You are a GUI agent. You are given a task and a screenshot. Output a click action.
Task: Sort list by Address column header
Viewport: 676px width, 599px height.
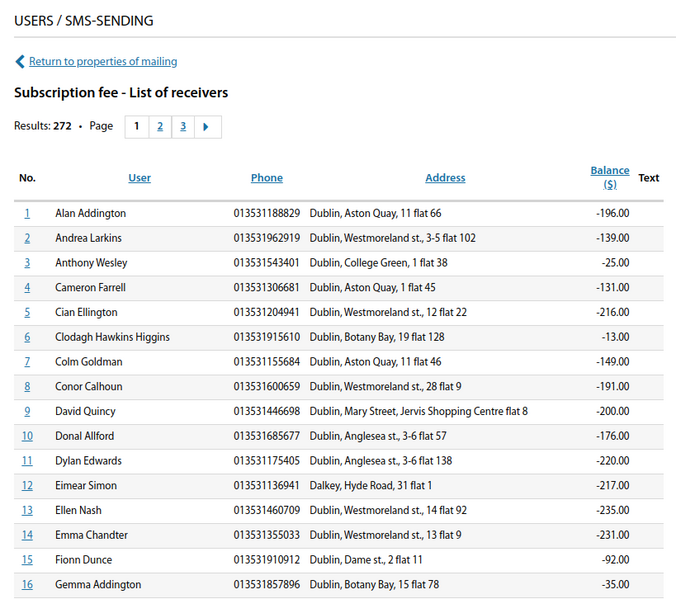445,178
